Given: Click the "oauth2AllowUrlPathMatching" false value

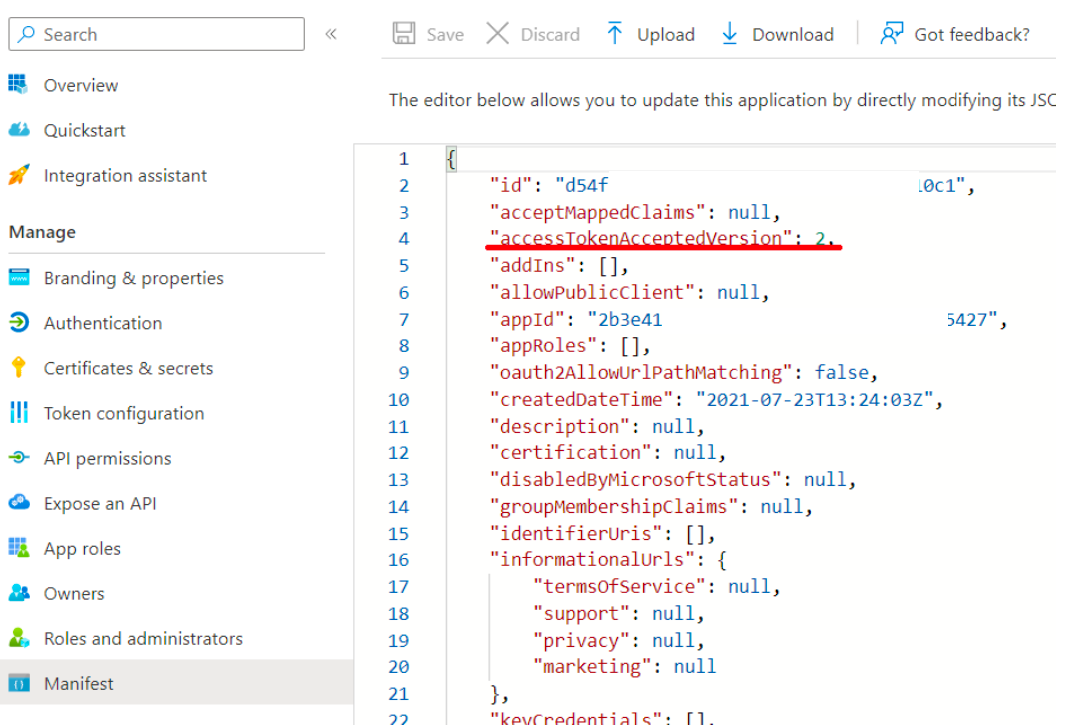Looking at the screenshot, I should point(843,373).
